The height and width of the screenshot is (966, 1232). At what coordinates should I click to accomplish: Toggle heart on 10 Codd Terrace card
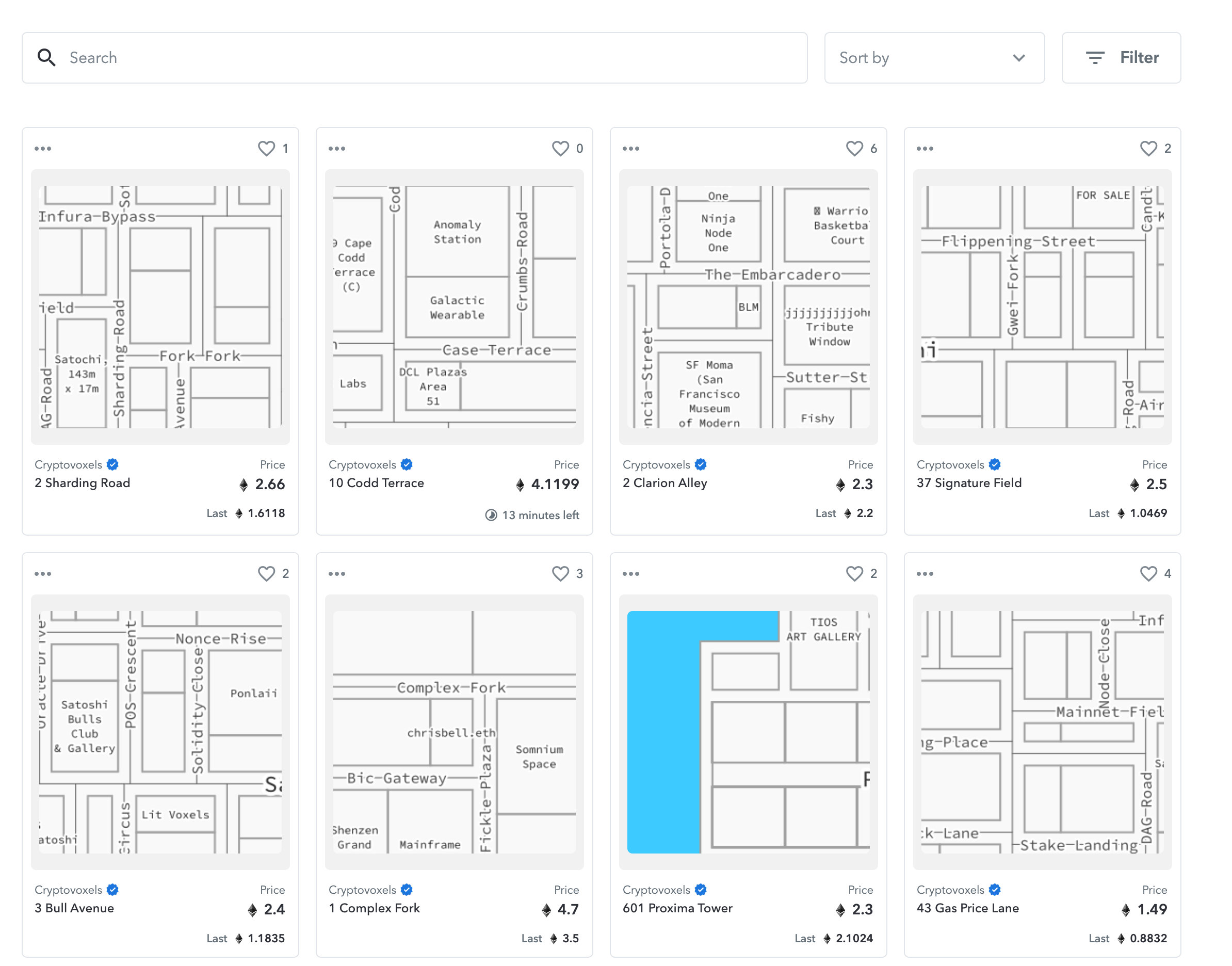click(x=560, y=148)
